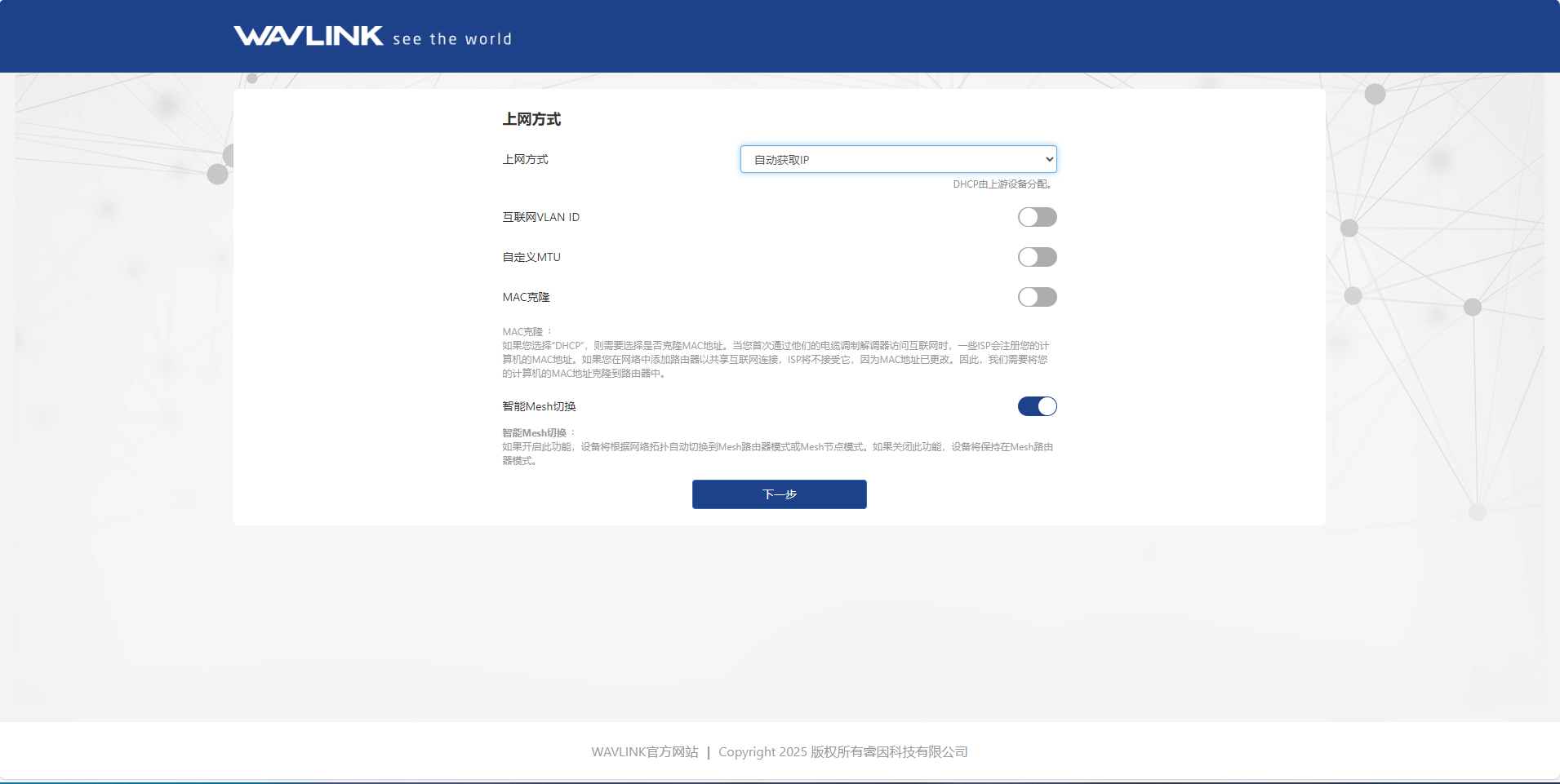Enable the 互联网VLAN ID toggle
Screen dimensions: 1560x784
(1038, 216)
